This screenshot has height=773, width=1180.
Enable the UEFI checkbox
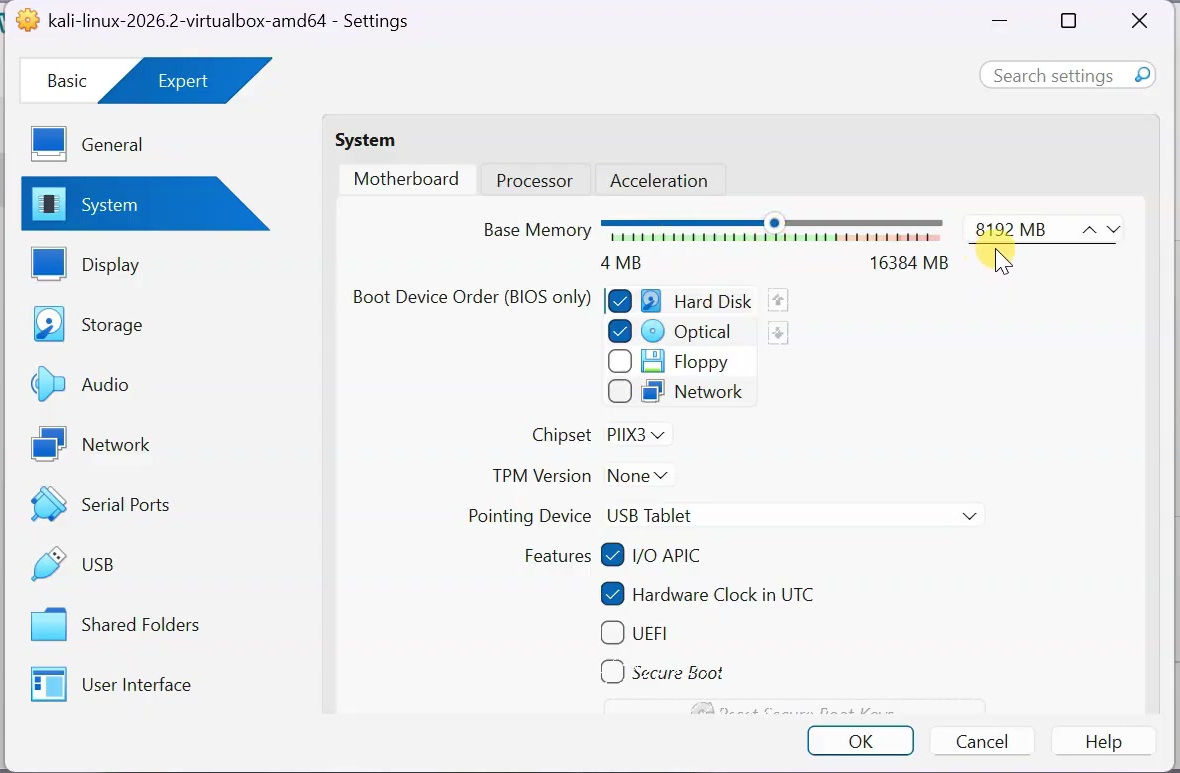[x=613, y=633]
